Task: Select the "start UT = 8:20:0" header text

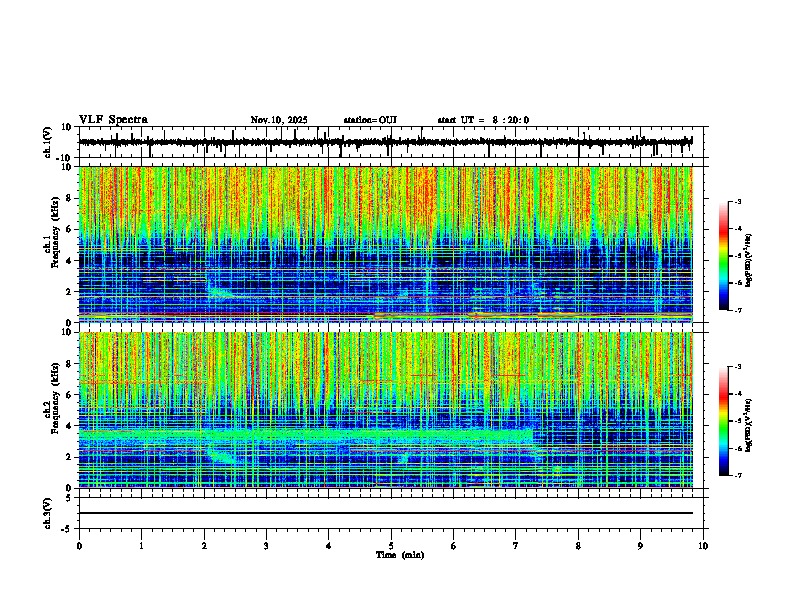Action: coord(483,120)
